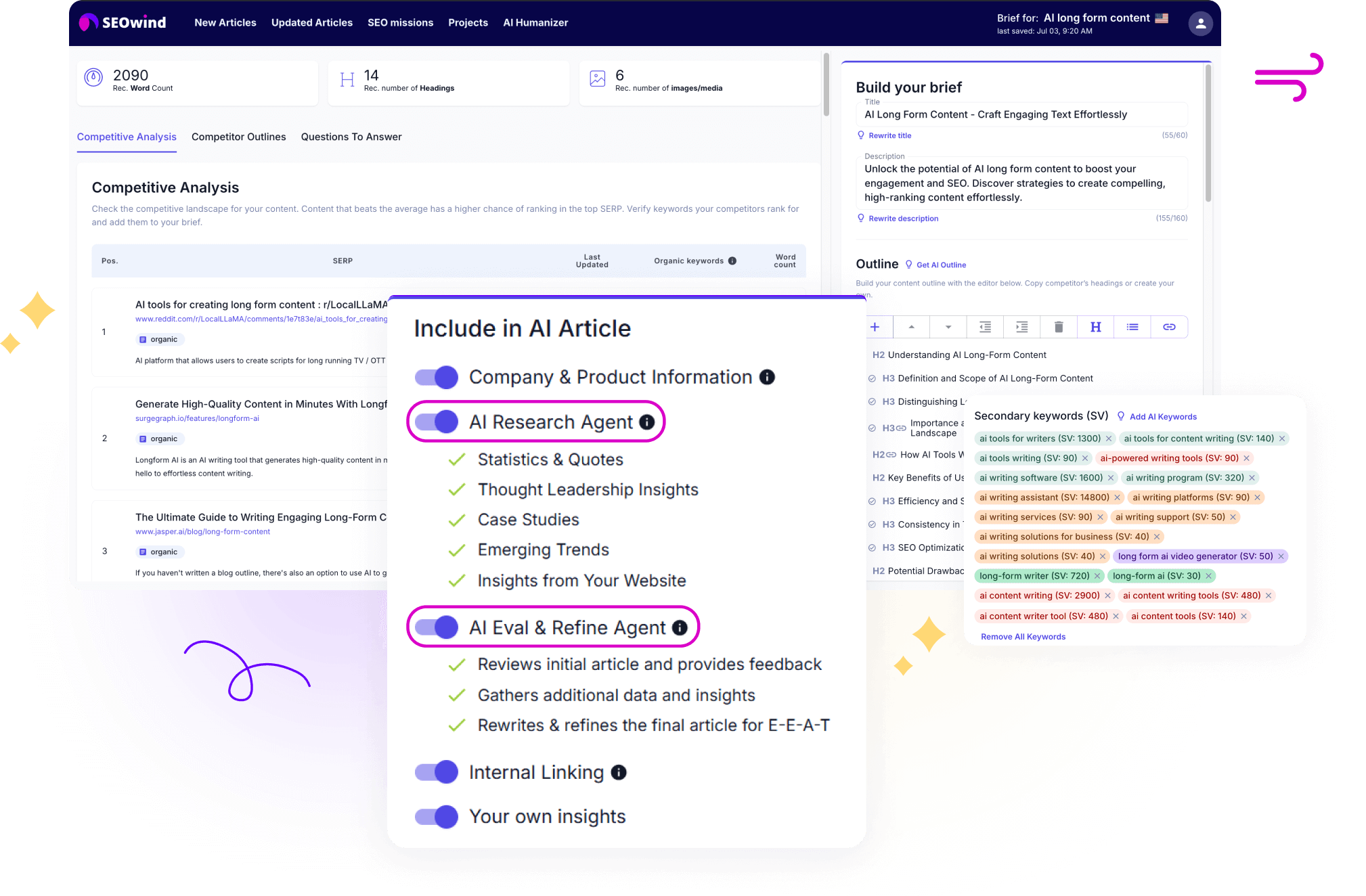Remove keyword ai content writing (SV: 2900)
The width and height of the screenshot is (1366, 896).
click(x=1108, y=596)
